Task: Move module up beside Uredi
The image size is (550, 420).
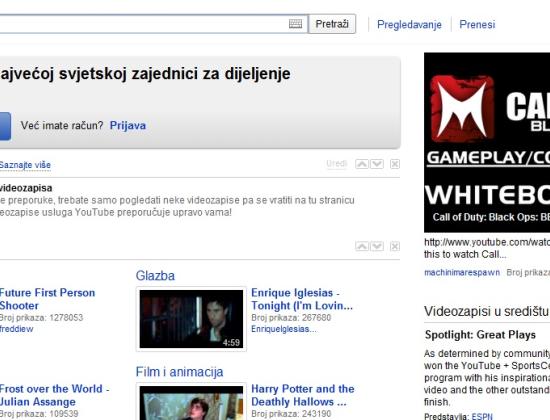Action: coord(362,164)
